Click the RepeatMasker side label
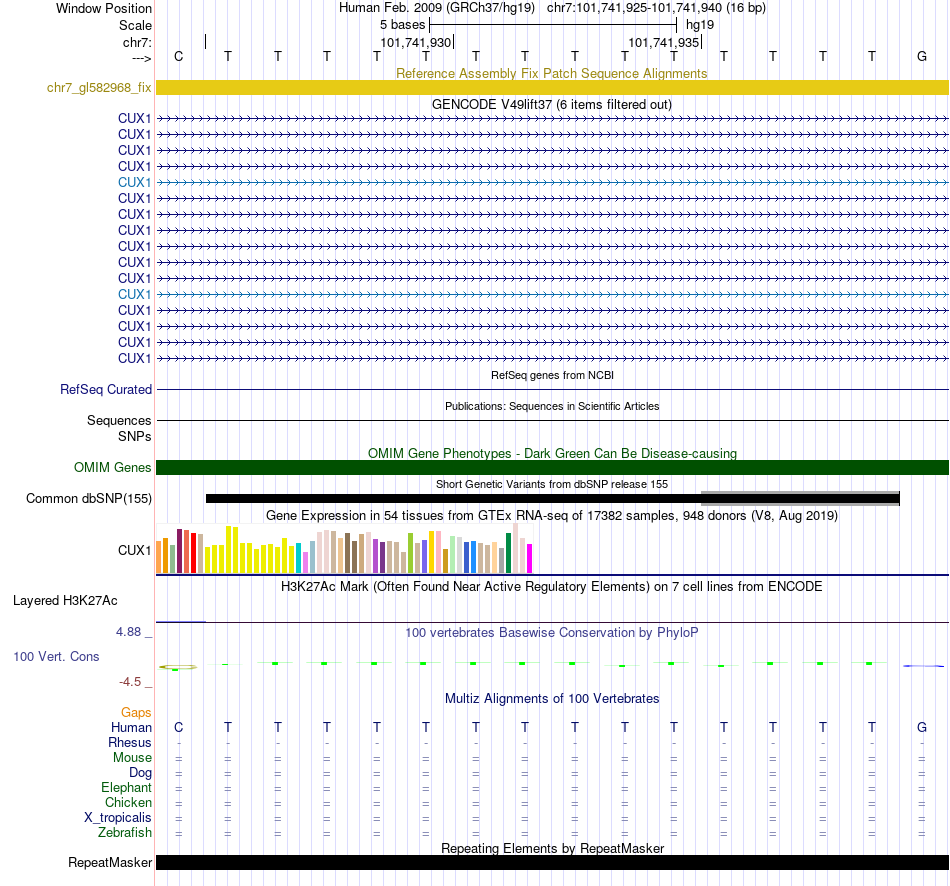Screen dimensions: 950x886 coord(110,862)
